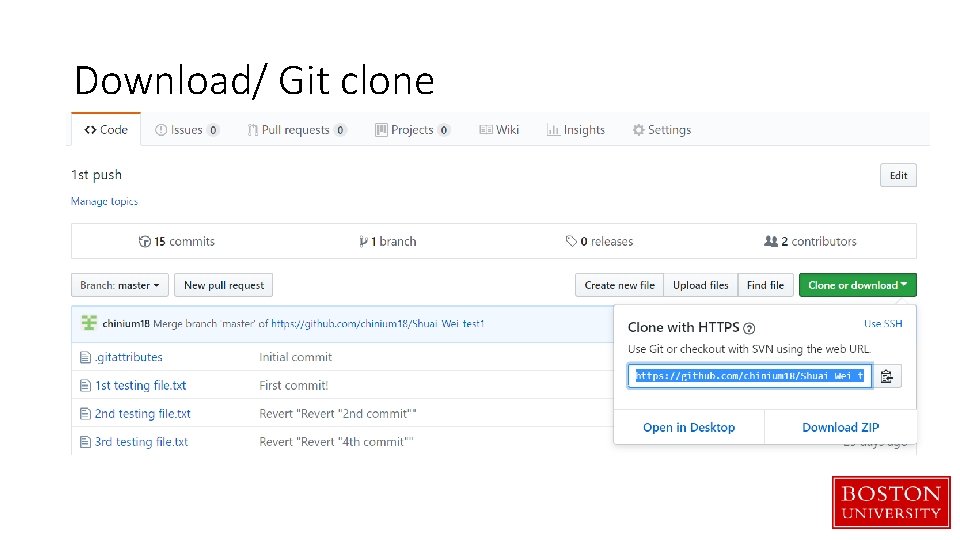Open the Pull requests tab
The height and width of the screenshot is (540, 960).
coord(295,130)
